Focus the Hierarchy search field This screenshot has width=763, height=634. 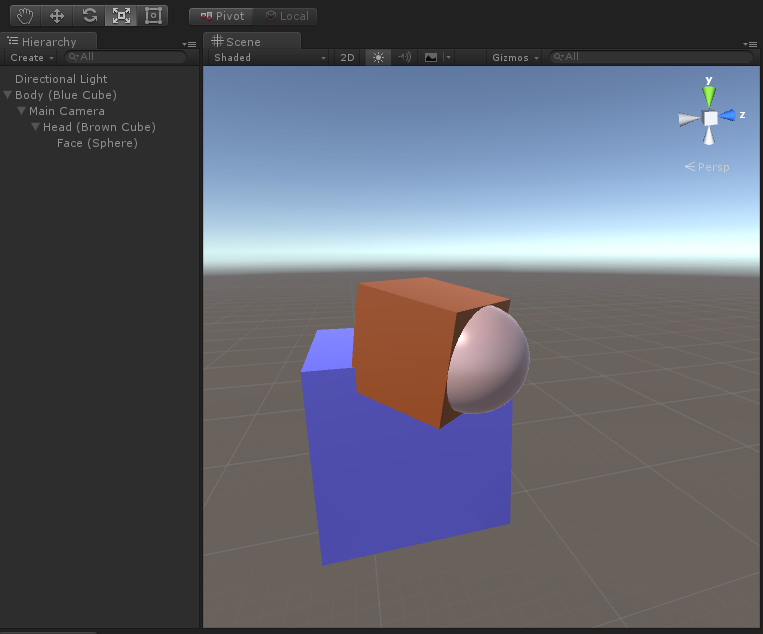pyautogui.click(x=126, y=57)
